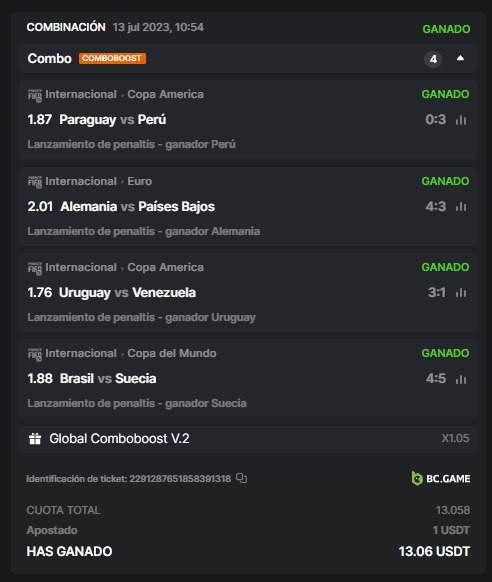492x582 pixels.
Task: Open the Brasil vs Suecia match
Action: [108, 379]
